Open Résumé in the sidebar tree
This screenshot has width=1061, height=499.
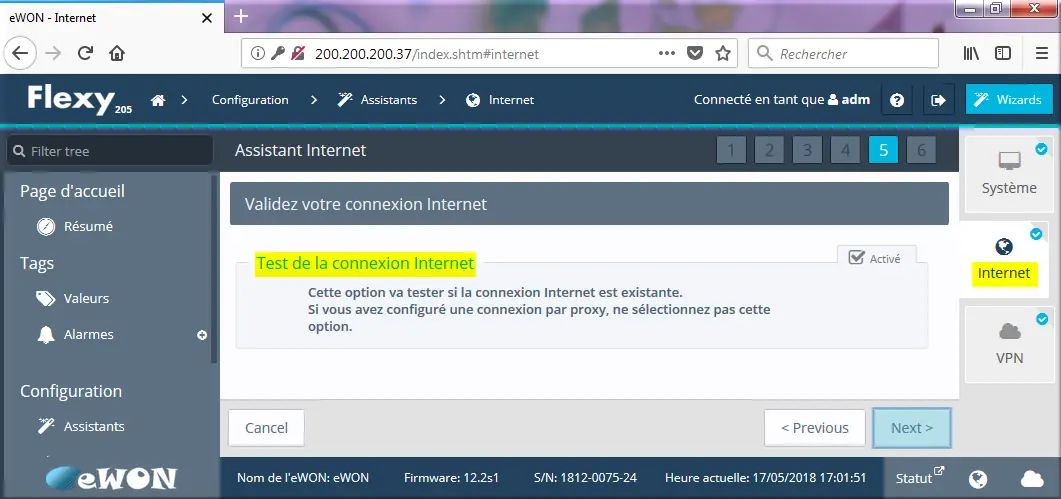tap(75, 227)
